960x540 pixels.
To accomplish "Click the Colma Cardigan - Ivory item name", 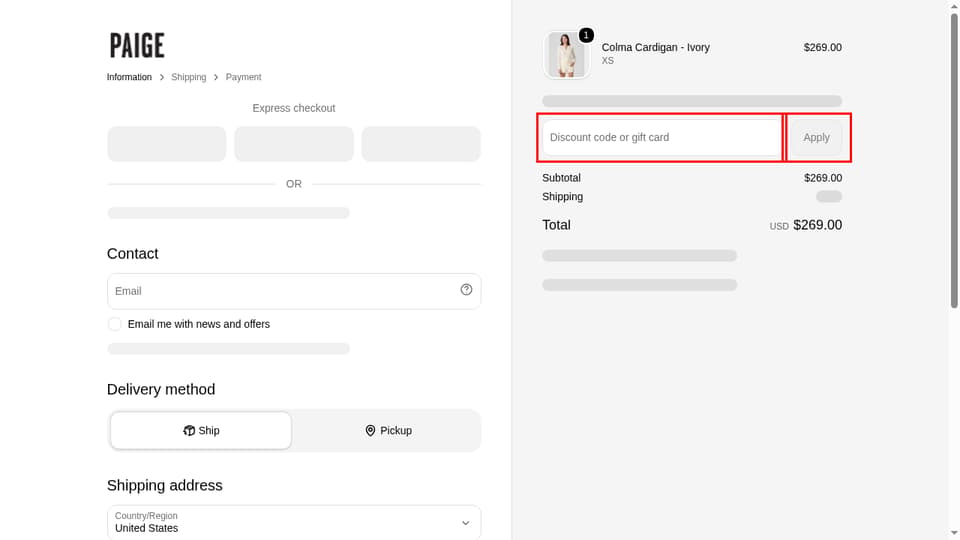I will 656,47.
